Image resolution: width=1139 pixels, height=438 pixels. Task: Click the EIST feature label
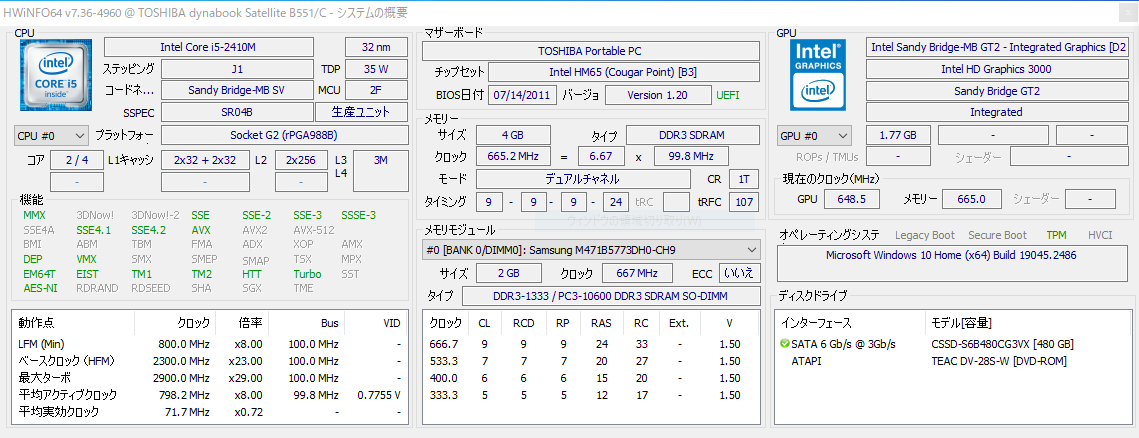click(87, 274)
